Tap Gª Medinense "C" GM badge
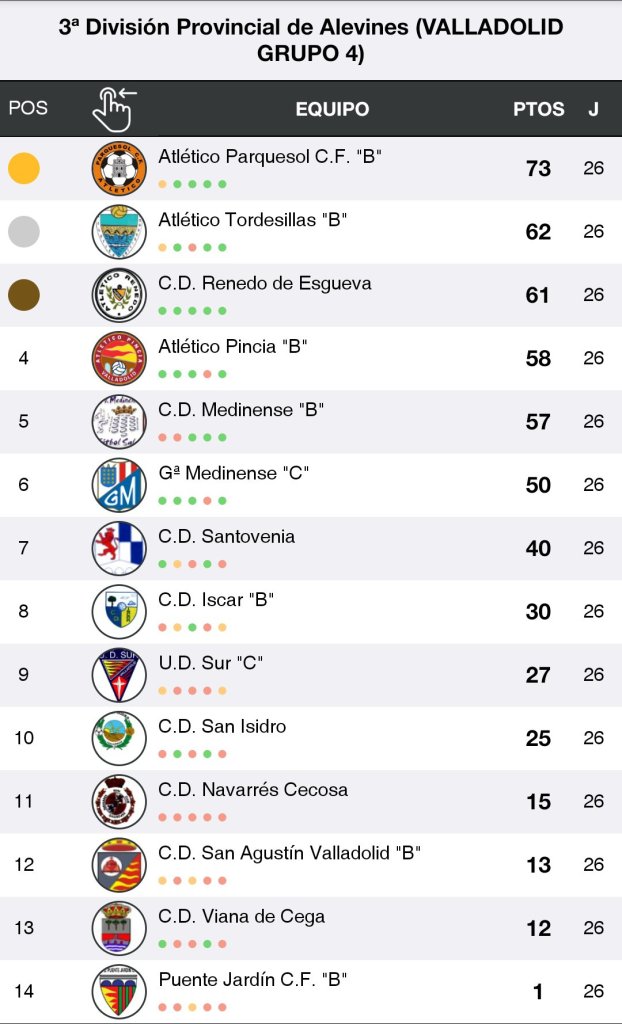The height and width of the screenshot is (1024, 622). [119, 485]
